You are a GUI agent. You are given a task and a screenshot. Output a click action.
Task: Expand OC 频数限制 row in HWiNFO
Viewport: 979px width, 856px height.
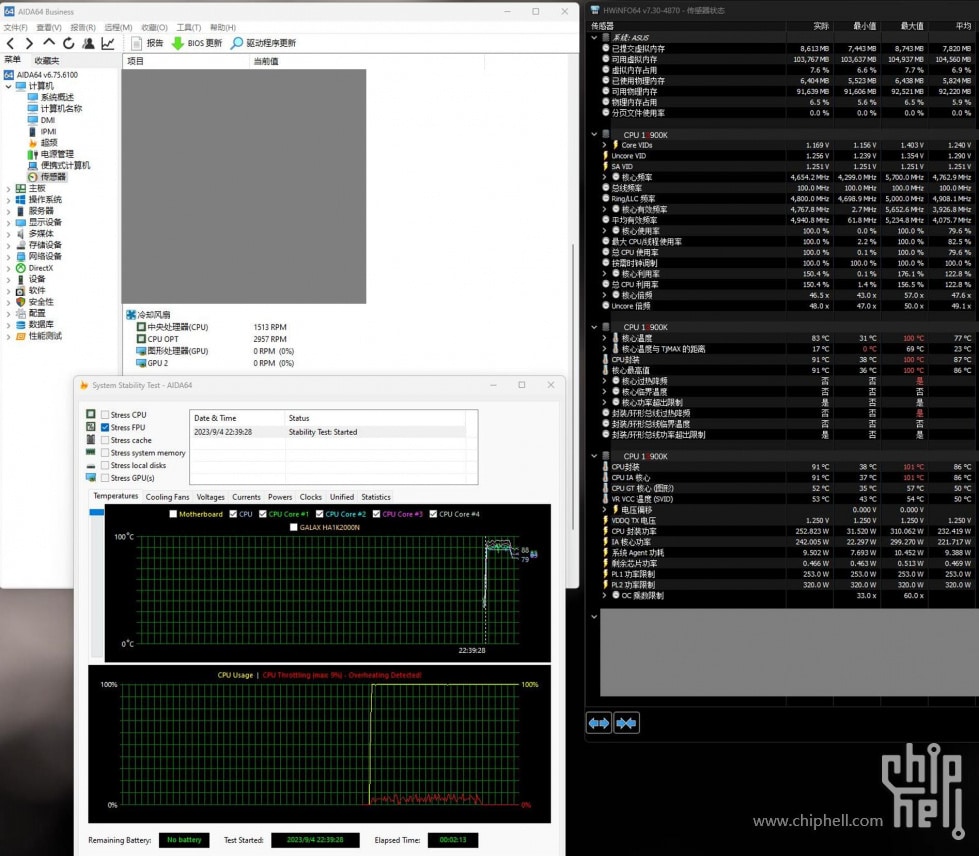point(604,596)
